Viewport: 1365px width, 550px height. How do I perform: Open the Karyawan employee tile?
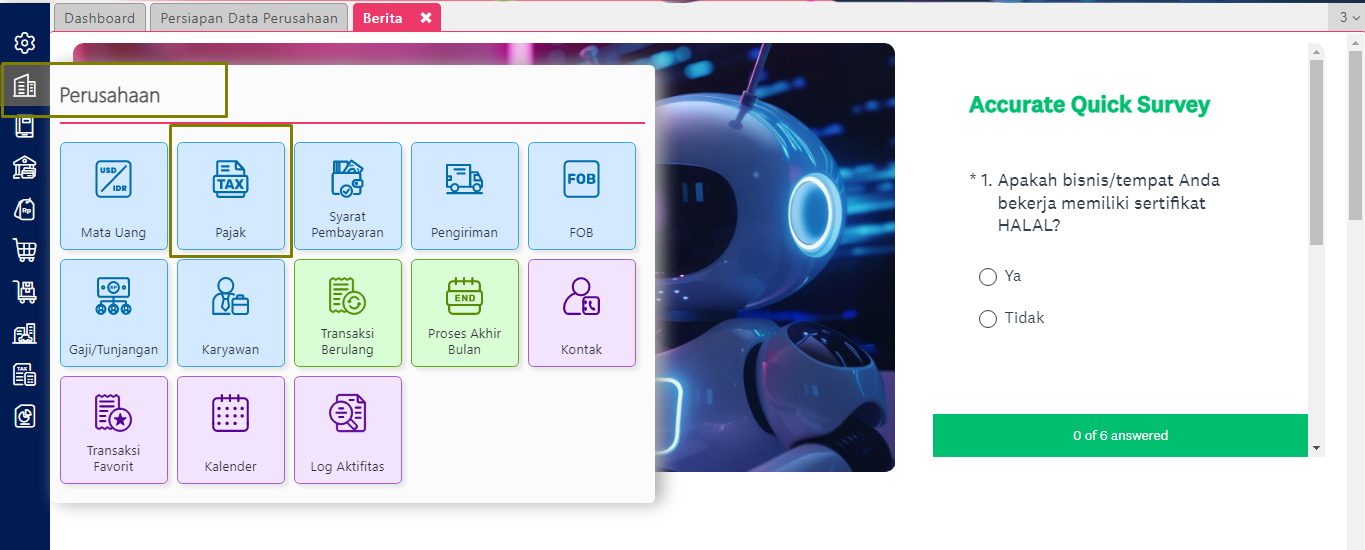(x=231, y=313)
